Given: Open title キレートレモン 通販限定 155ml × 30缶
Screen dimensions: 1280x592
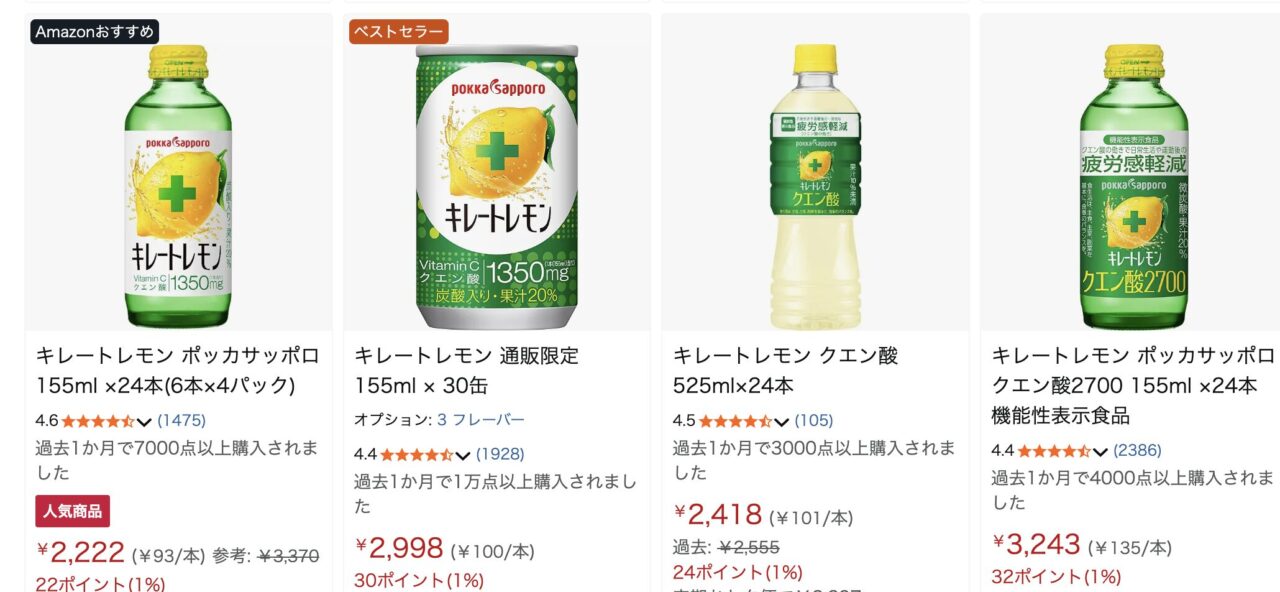Looking at the screenshot, I should point(466,370).
